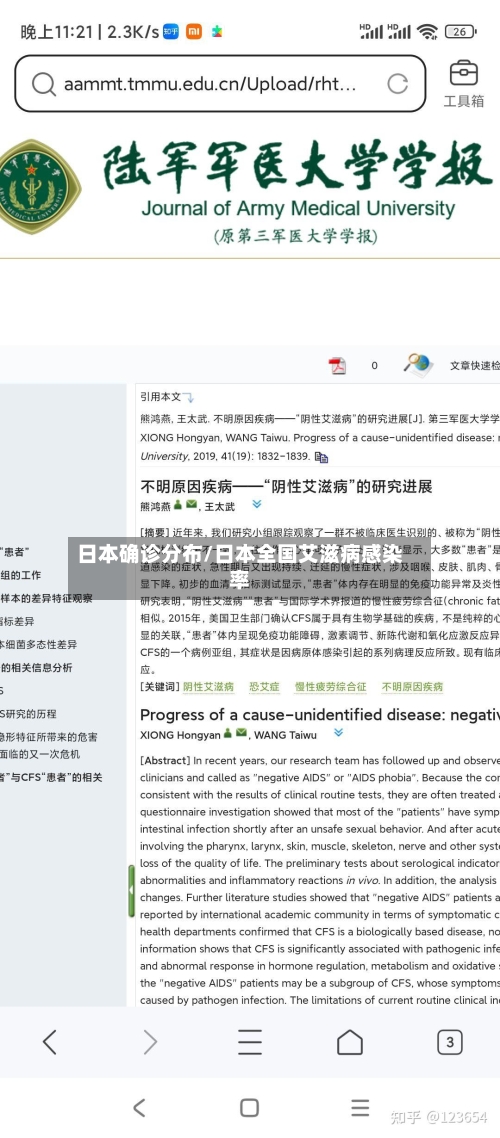Tap the [摘要] abstract label
The image size is (500, 1138).
click(x=155, y=532)
